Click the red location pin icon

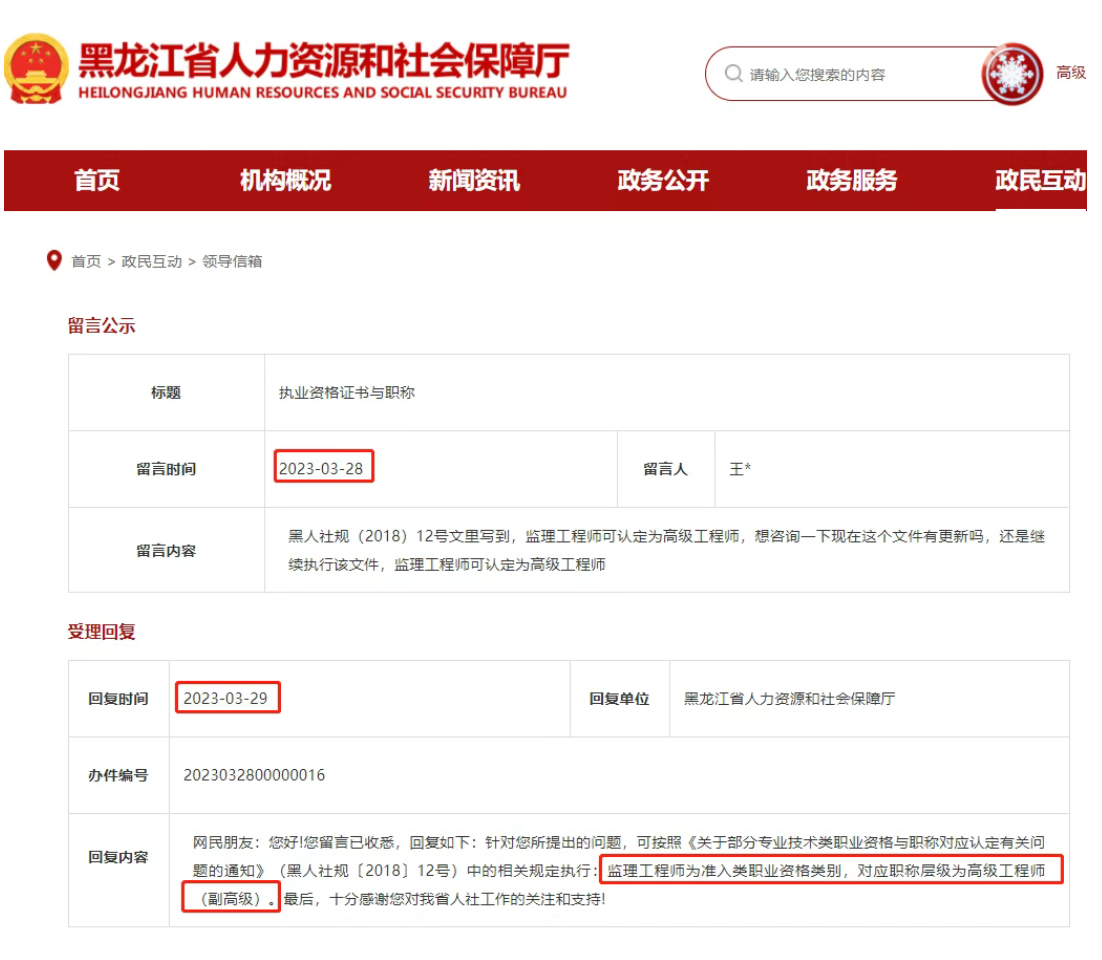[x=54, y=261]
